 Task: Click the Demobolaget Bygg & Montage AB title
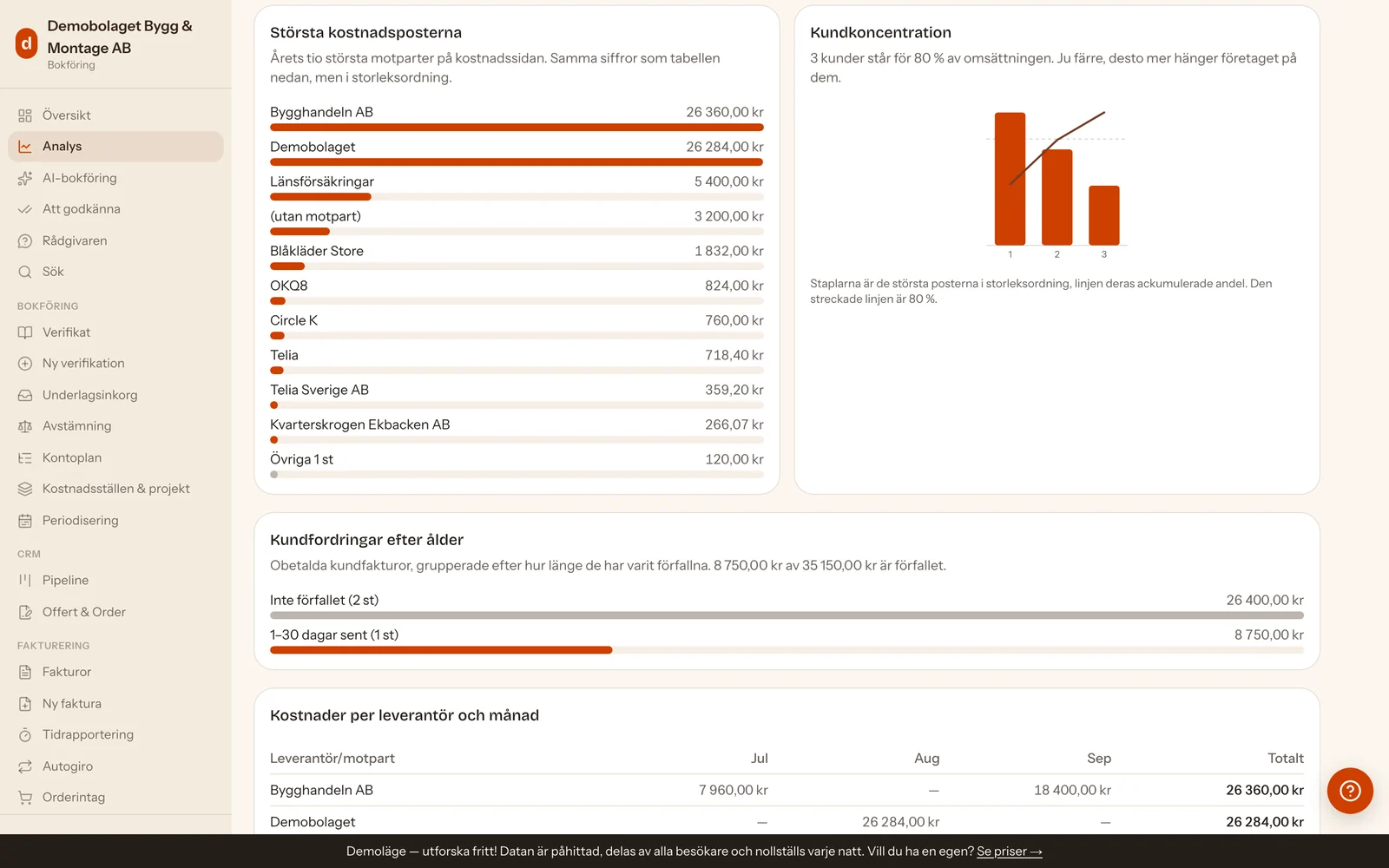coord(120,37)
